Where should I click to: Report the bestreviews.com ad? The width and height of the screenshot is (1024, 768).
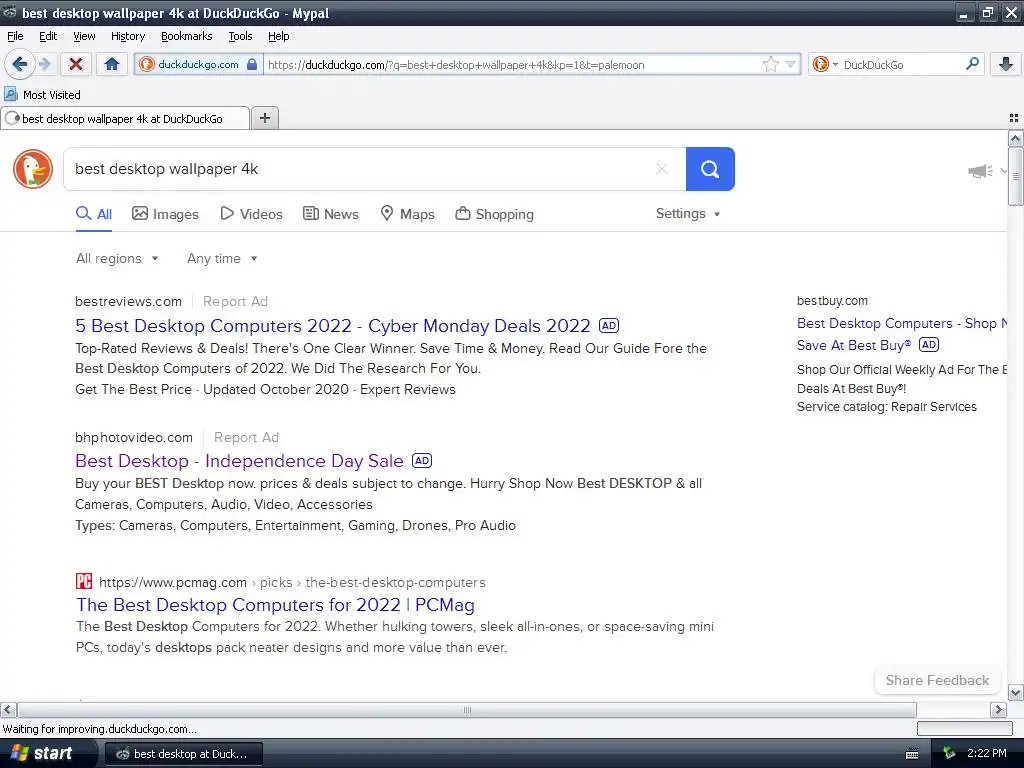[x=235, y=301]
